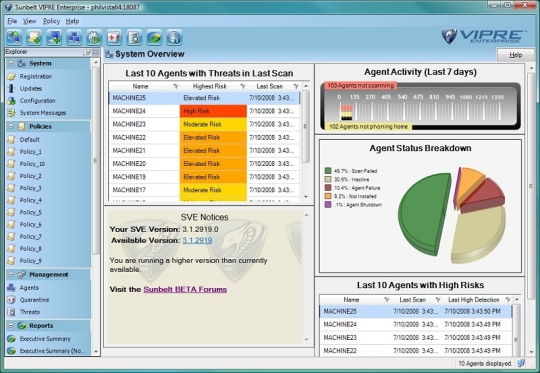Open the 3.1.2919 available version link

tap(197, 240)
